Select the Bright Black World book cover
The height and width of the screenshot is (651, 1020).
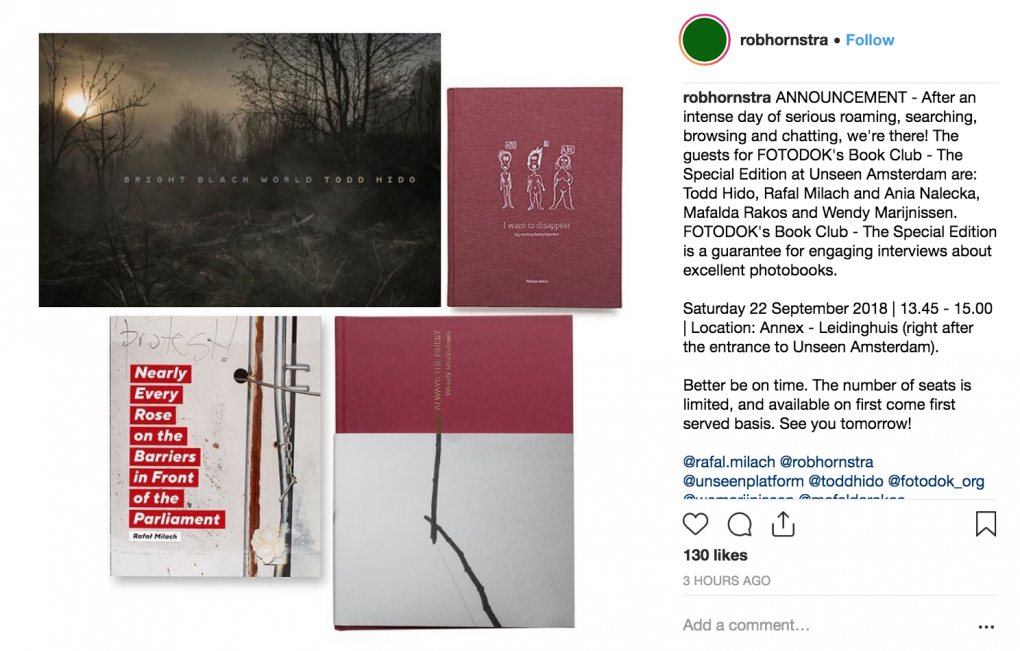[239, 170]
